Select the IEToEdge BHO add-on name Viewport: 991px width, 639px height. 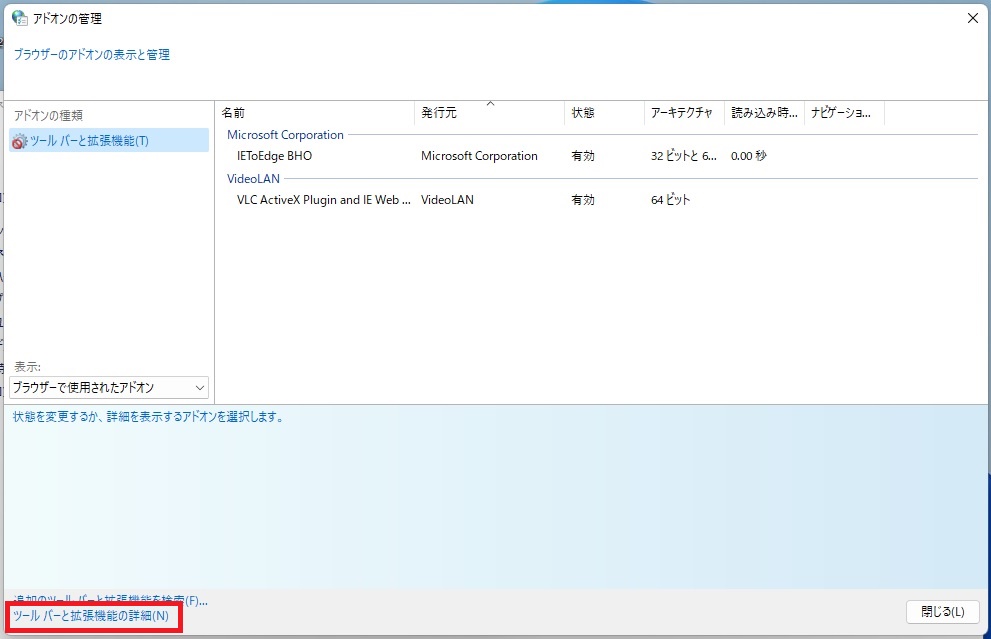pyautogui.click(x=274, y=156)
